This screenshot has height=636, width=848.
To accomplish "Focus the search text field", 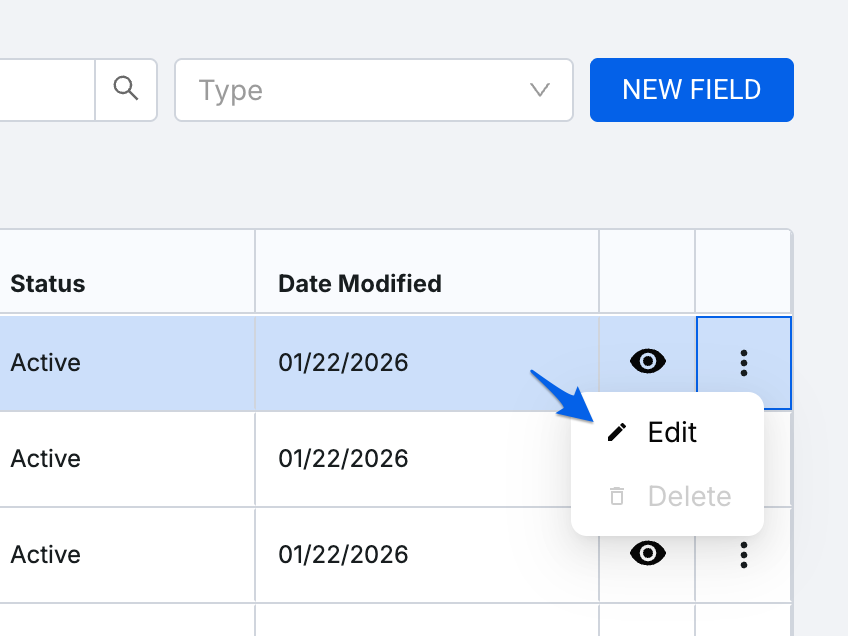I will tap(45, 90).
